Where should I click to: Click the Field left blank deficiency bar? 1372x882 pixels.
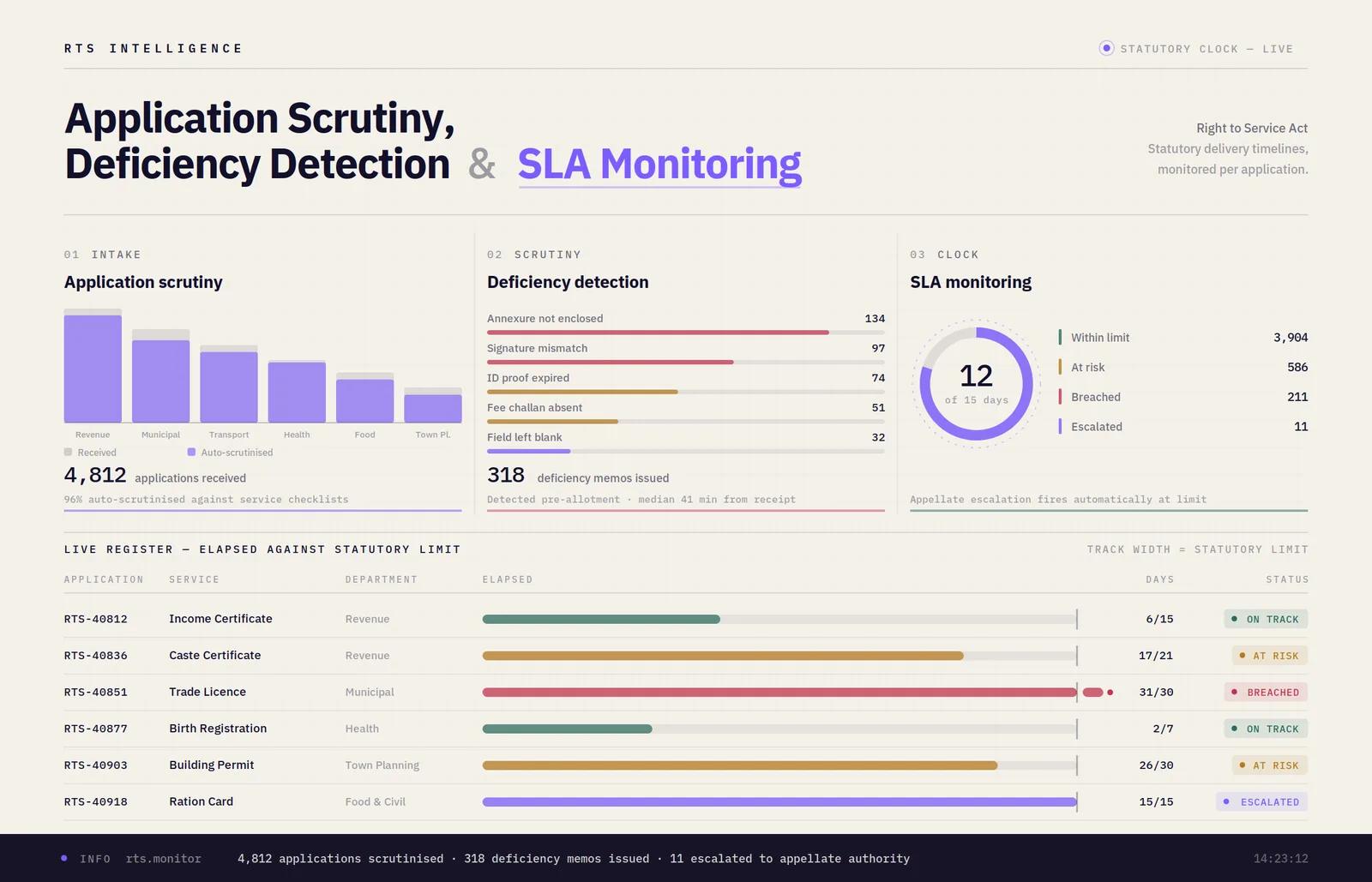click(686, 451)
